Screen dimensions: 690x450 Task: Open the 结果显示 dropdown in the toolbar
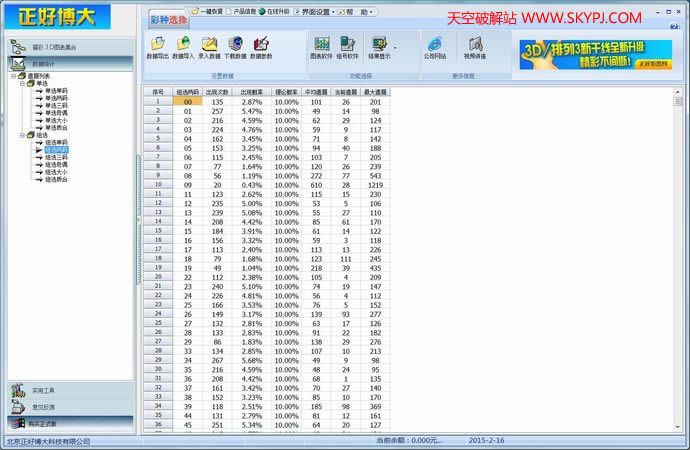(x=395, y=46)
